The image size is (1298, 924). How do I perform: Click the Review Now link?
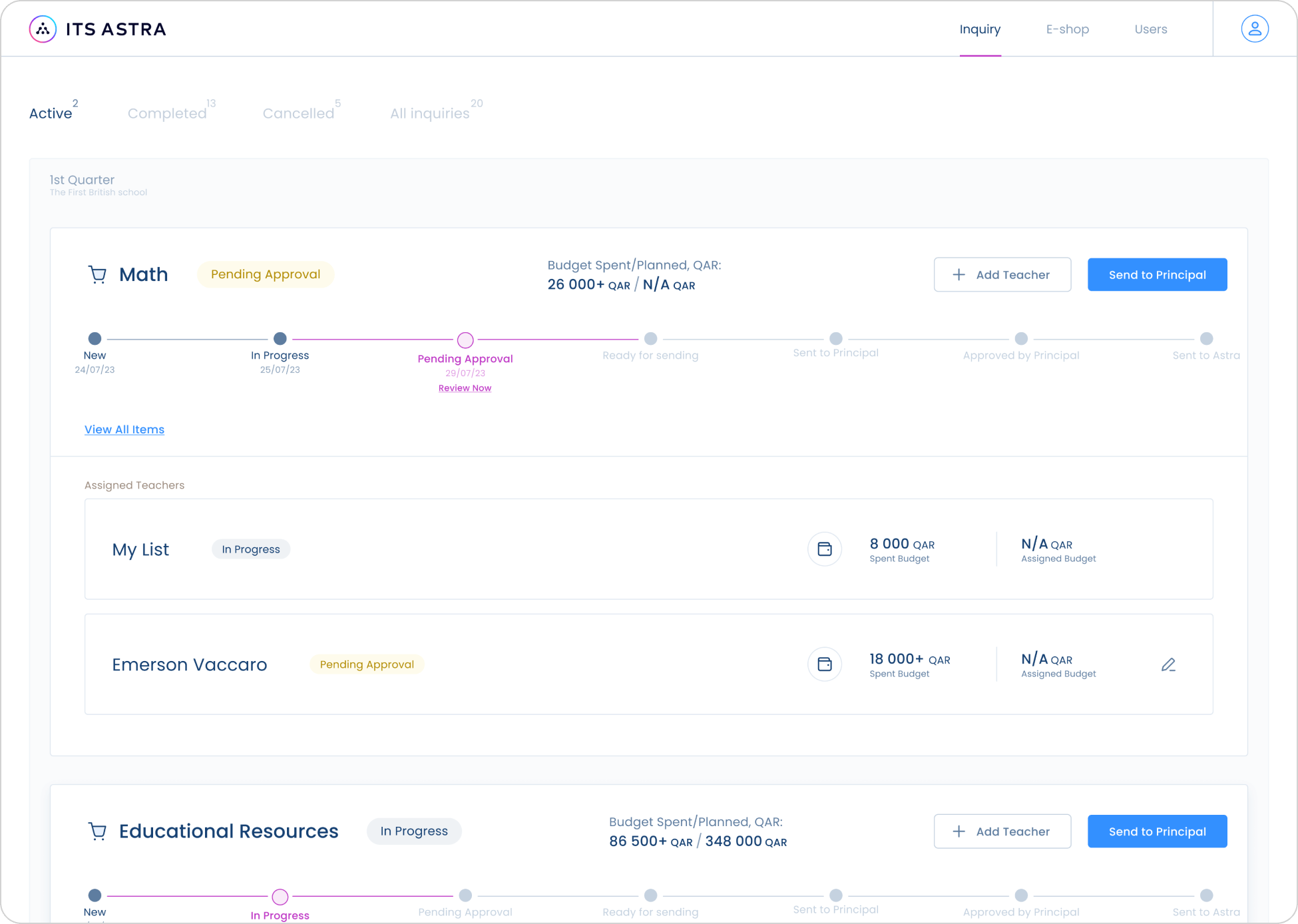(x=465, y=387)
